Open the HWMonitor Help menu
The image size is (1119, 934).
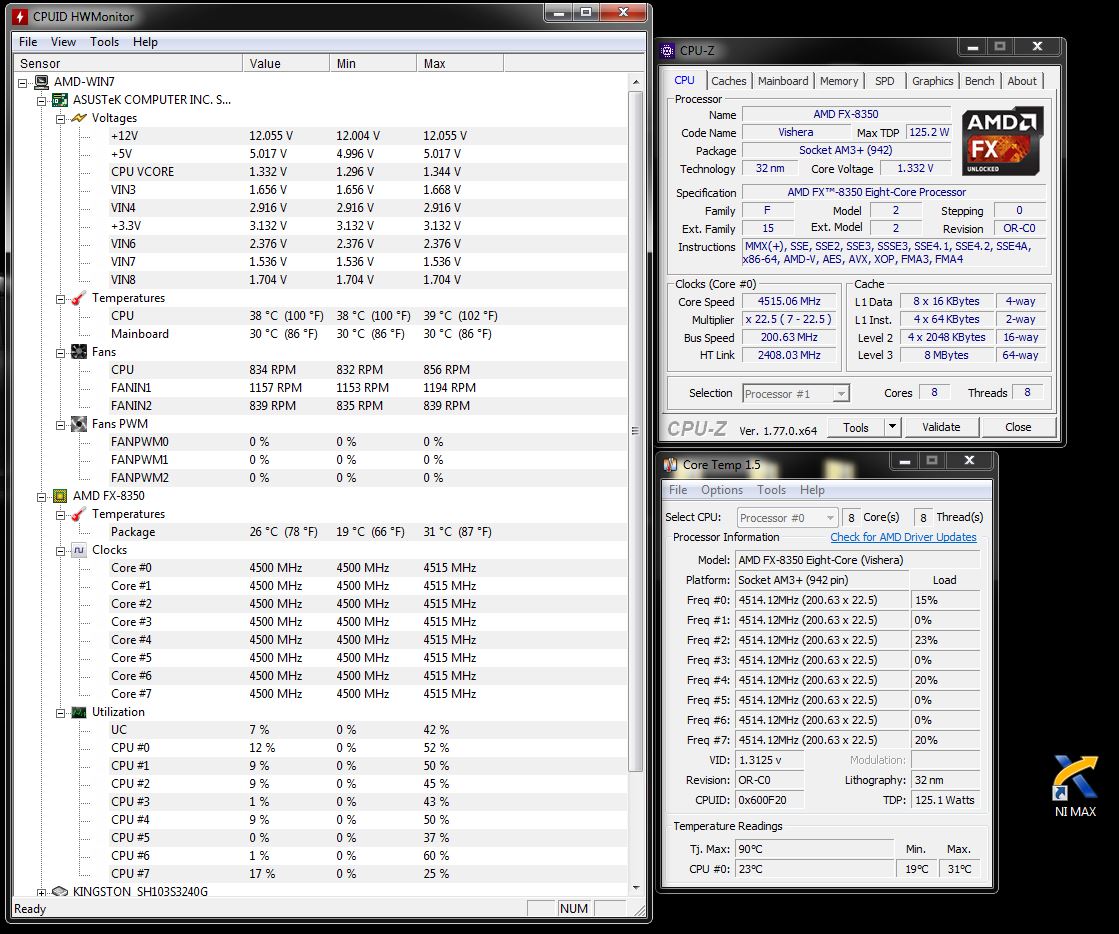click(x=145, y=42)
